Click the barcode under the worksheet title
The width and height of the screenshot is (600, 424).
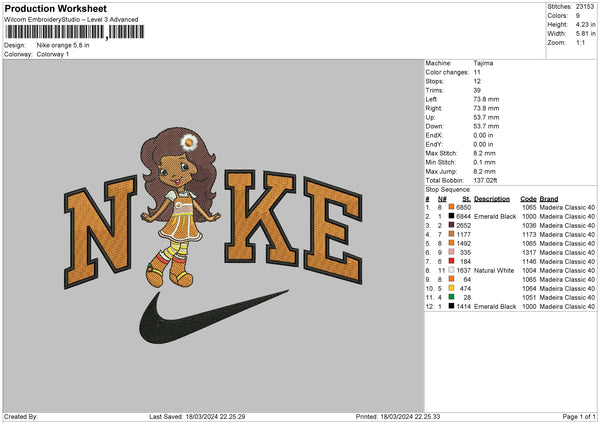pyautogui.click(x=74, y=32)
